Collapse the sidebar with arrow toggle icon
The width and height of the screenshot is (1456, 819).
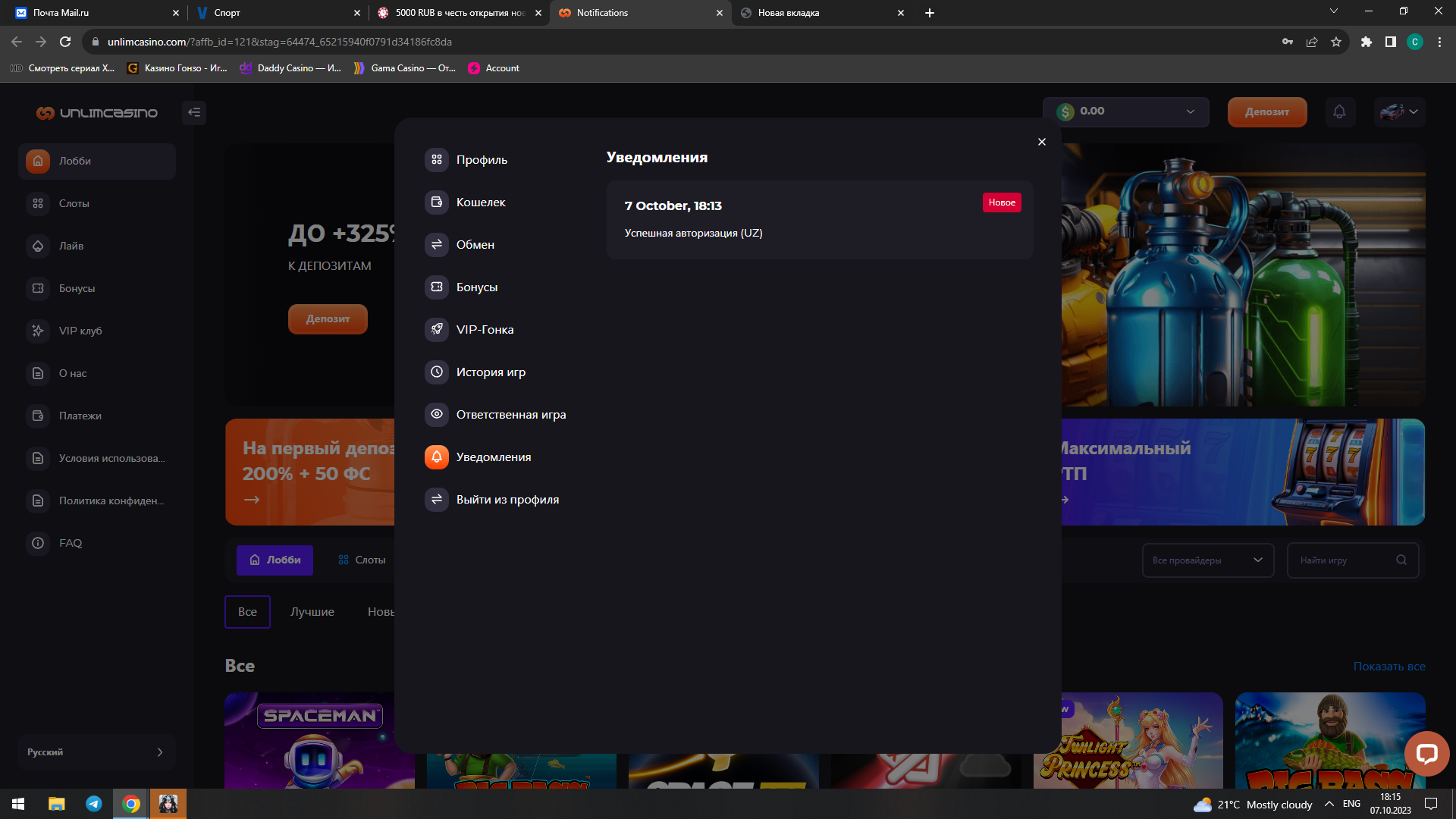tap(194, 112)
